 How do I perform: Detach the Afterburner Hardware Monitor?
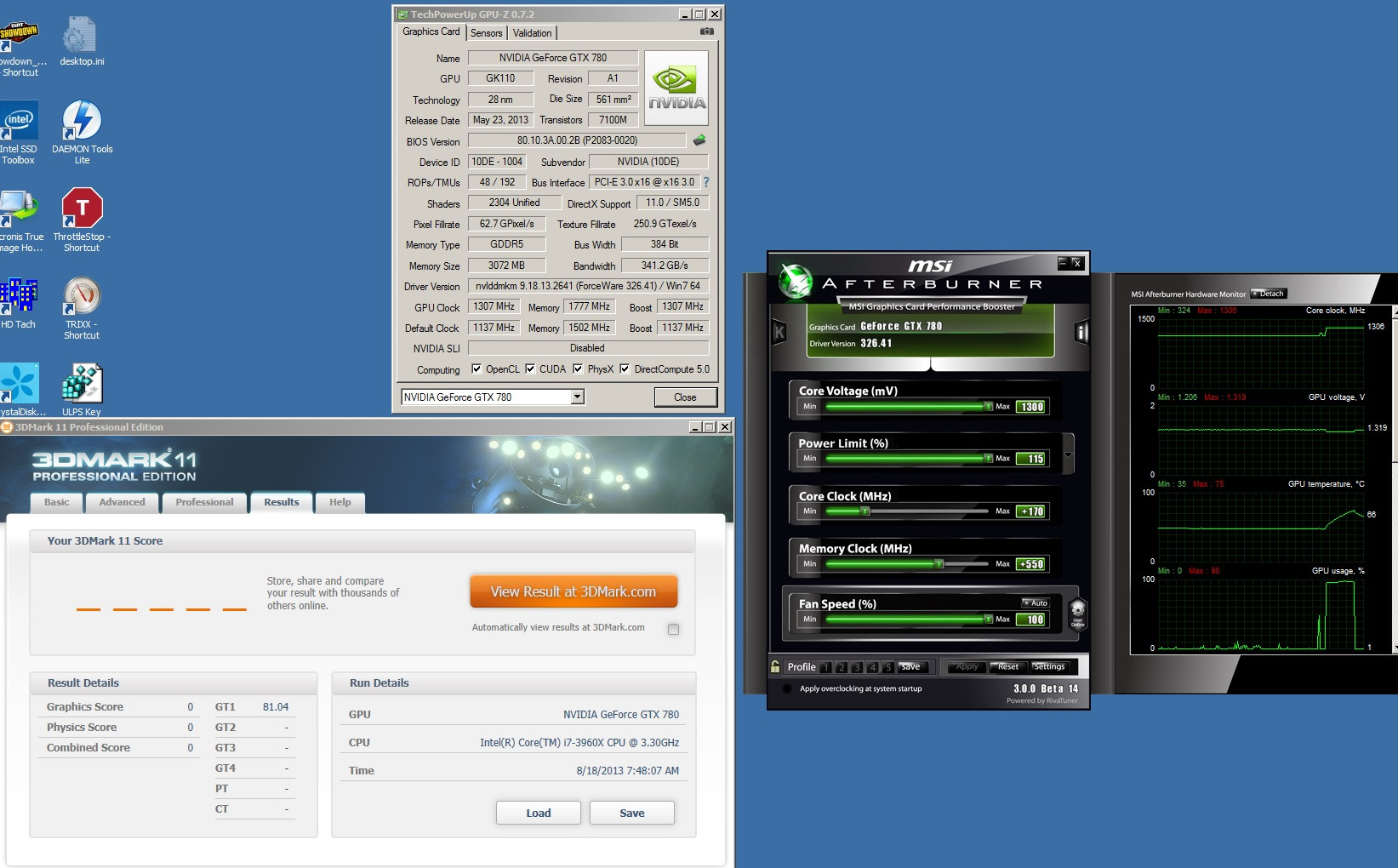pos(1269,294)
